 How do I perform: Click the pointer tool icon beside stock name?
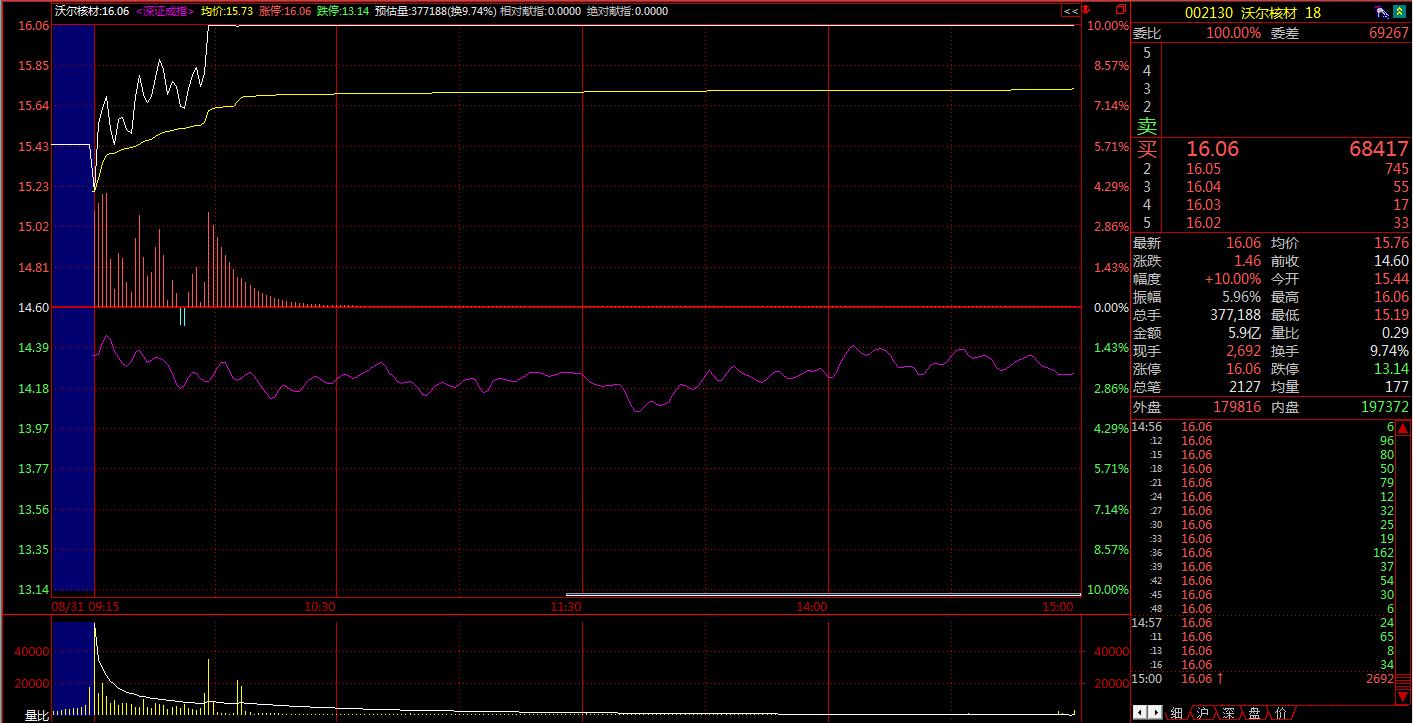pyautogui.click(x=1382, y=12)
